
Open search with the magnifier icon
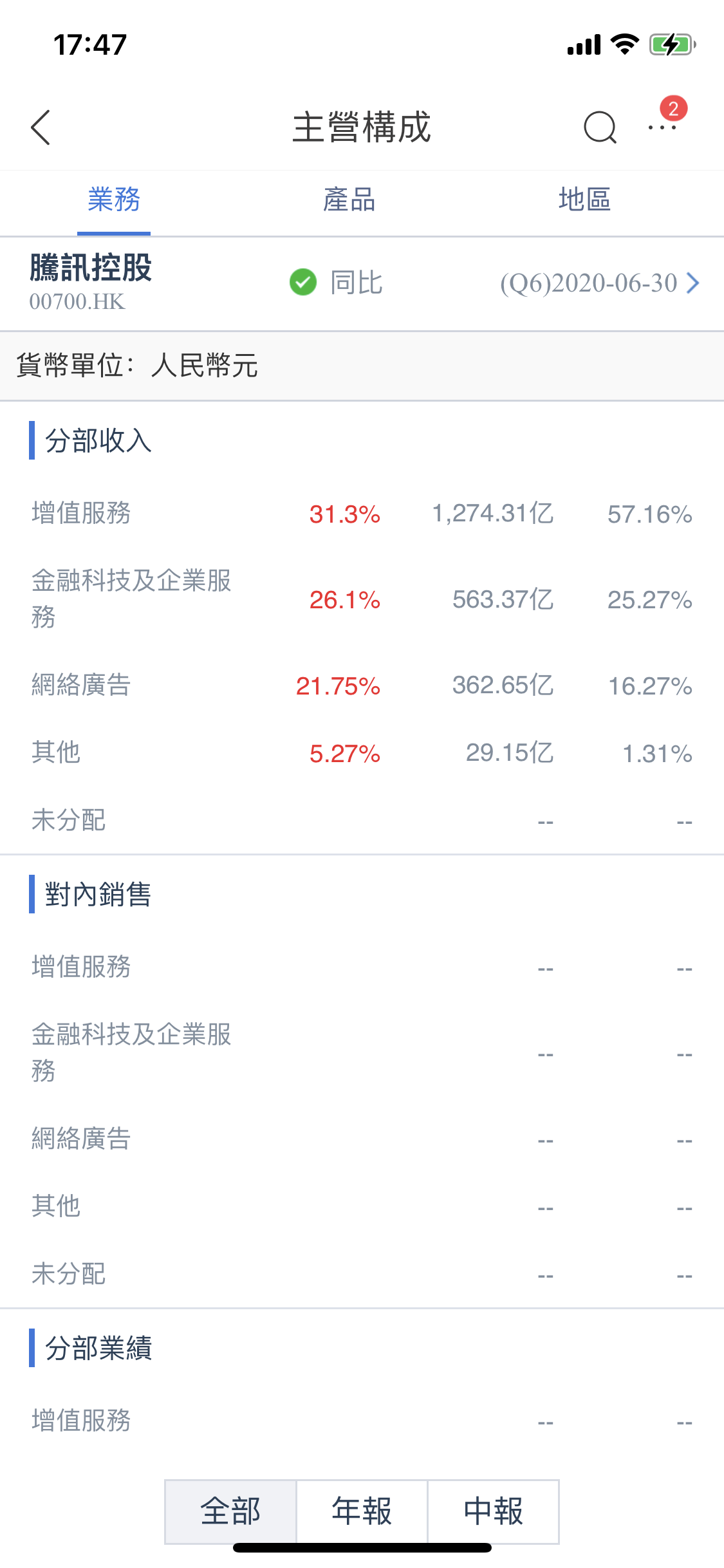pyautogui.click(x=599, y=127)
